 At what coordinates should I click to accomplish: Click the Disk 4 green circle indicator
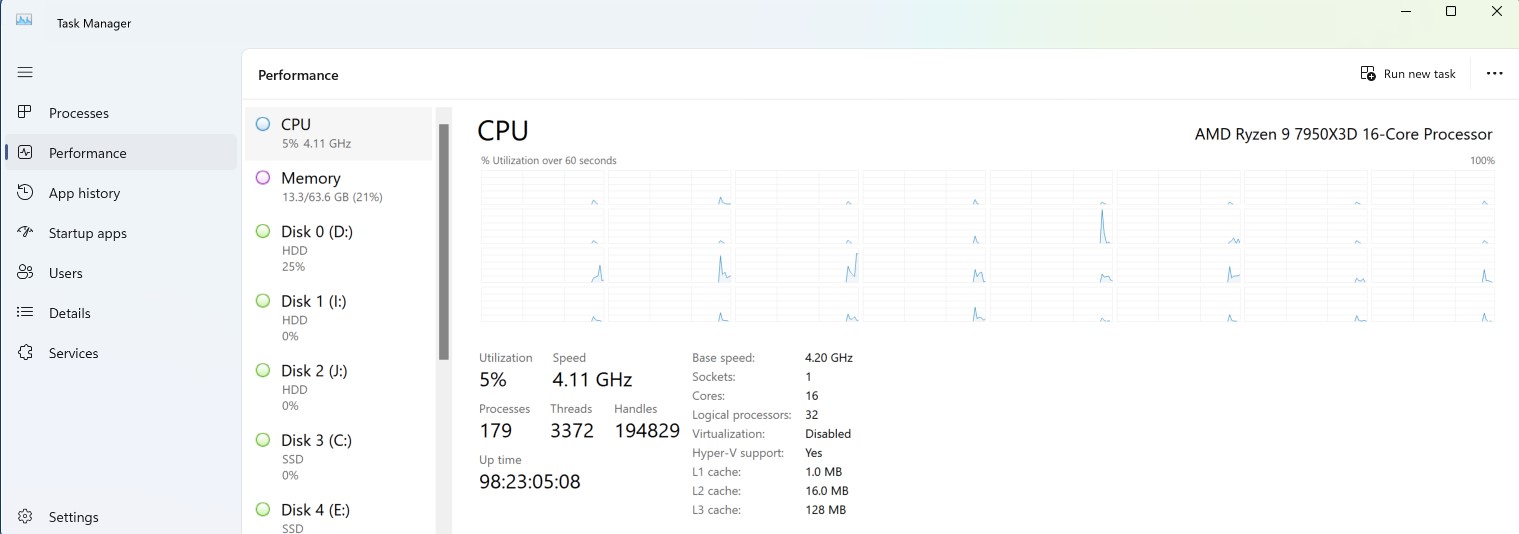263,510
